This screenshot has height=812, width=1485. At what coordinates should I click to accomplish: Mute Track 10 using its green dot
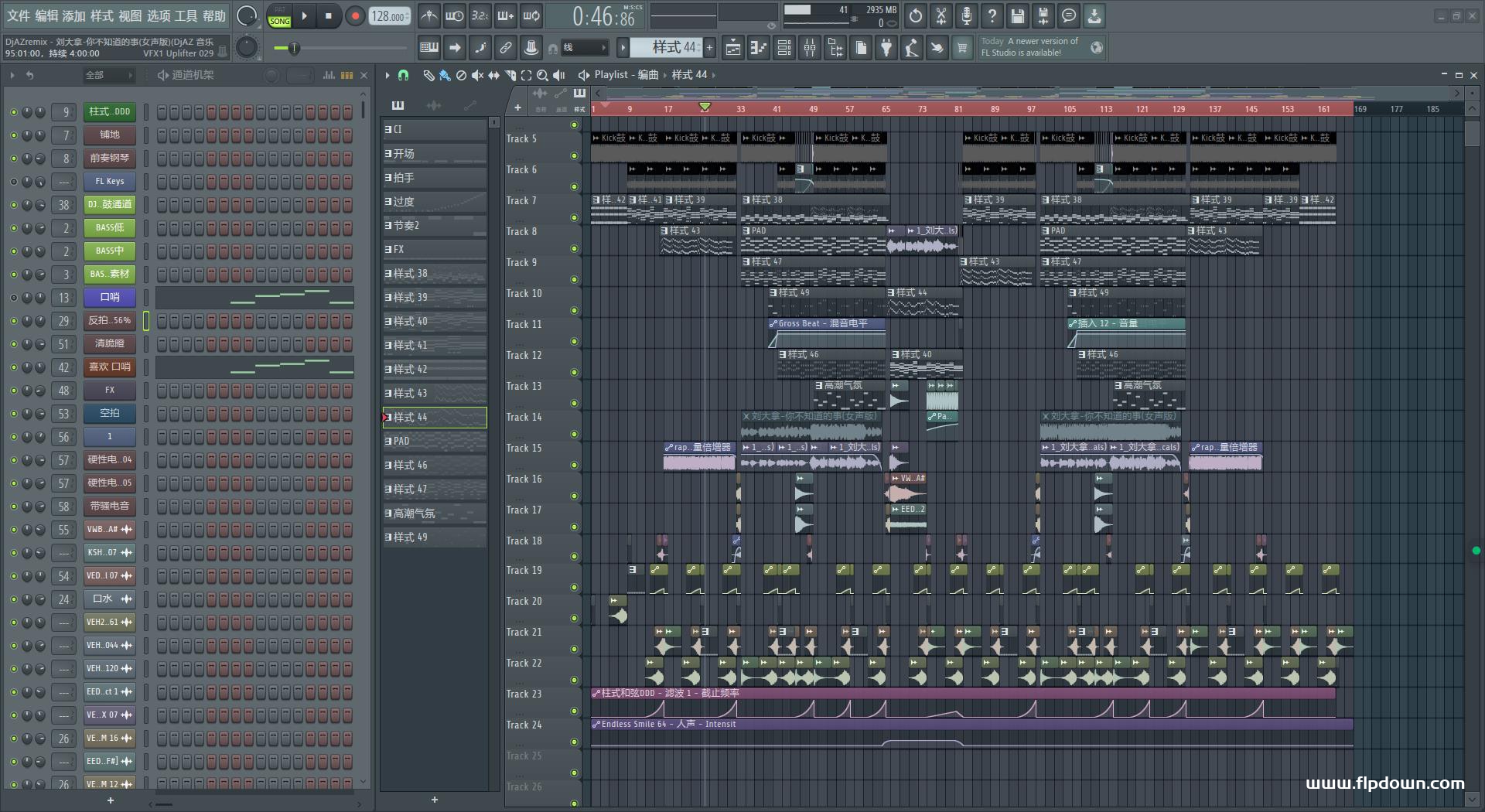pyautogui.click(x=574, y=310)
